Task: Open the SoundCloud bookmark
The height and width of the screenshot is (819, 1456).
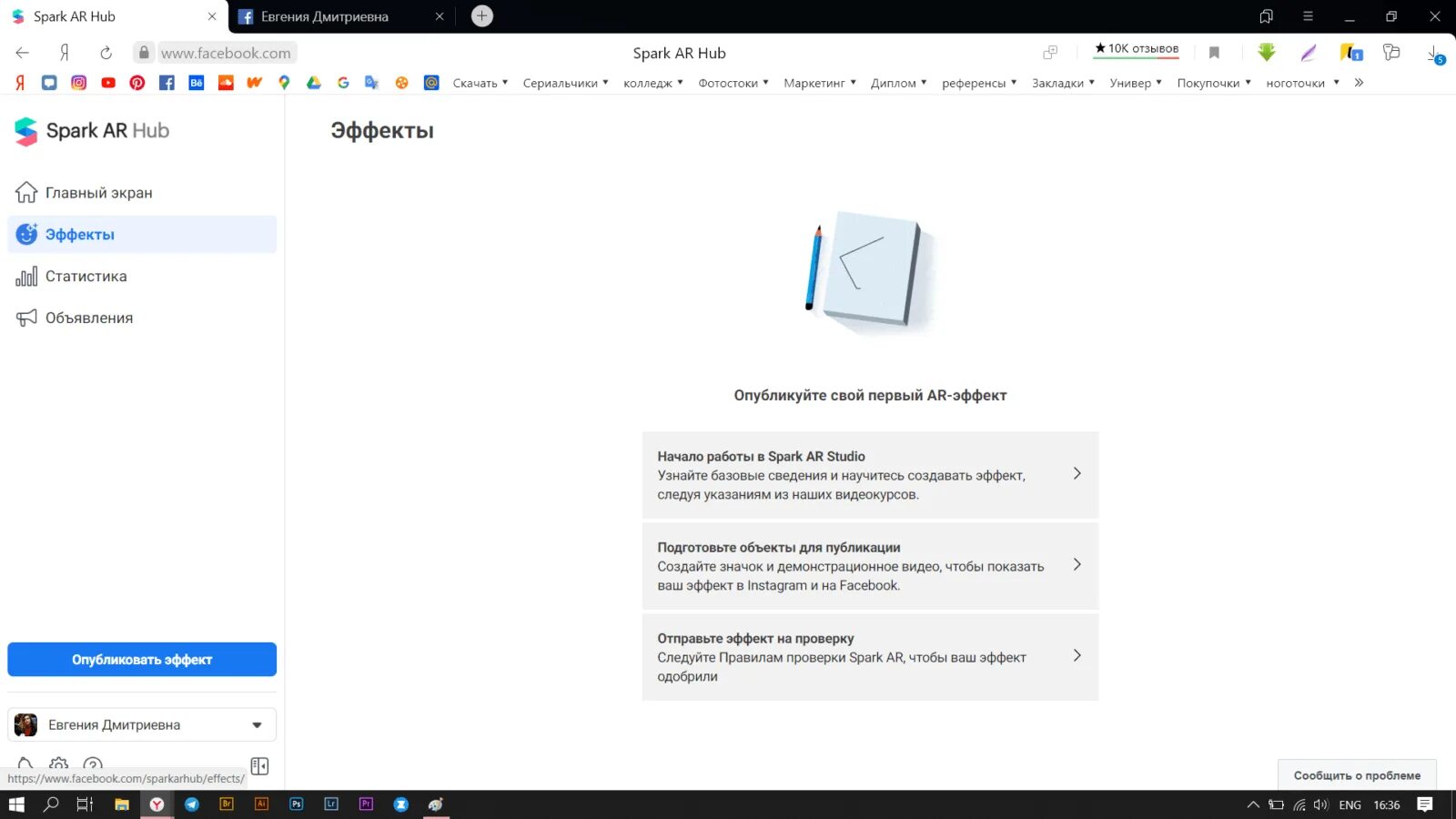Action: [226, 83]
